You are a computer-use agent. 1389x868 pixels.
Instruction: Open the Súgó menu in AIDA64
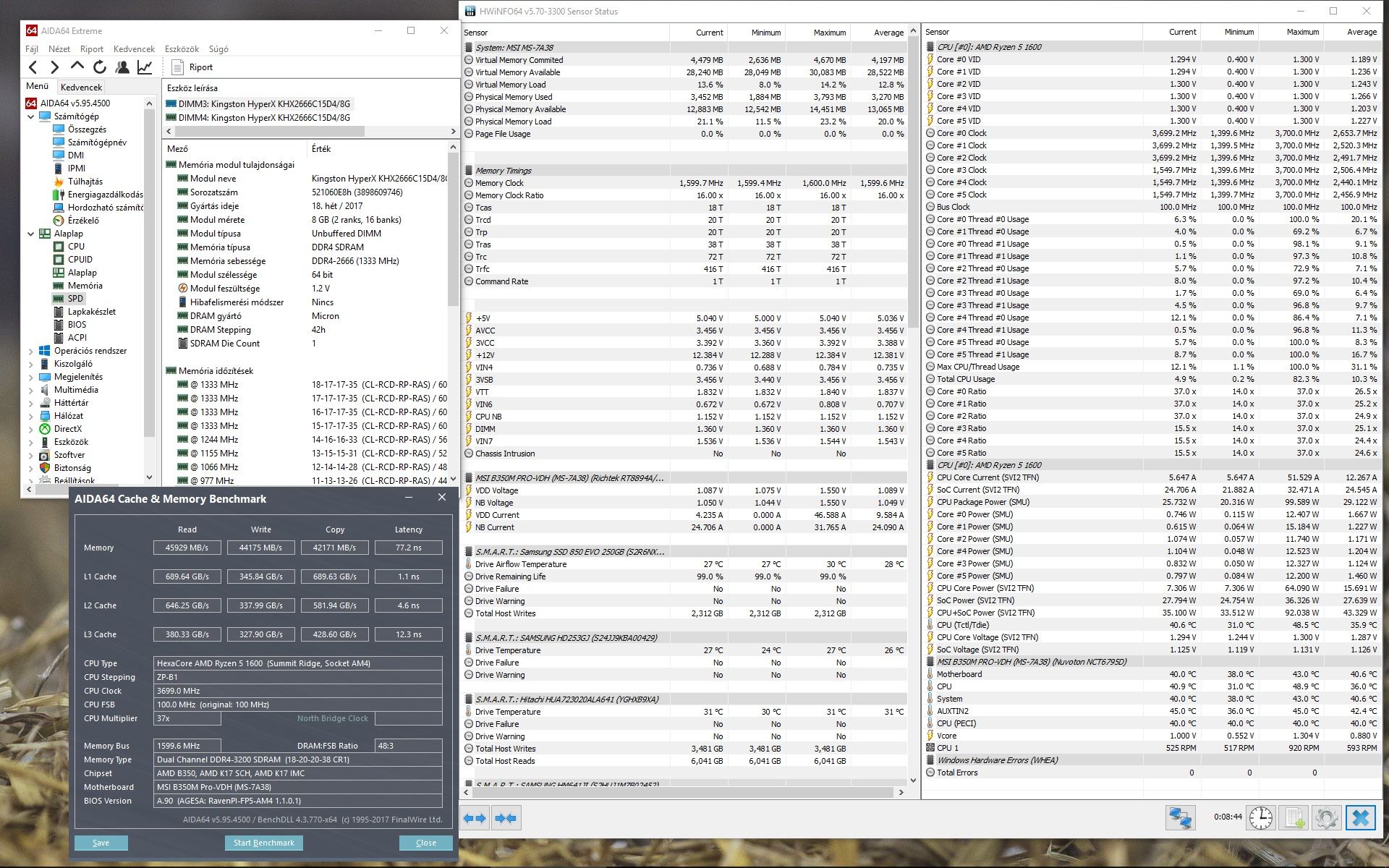[218, 49]
